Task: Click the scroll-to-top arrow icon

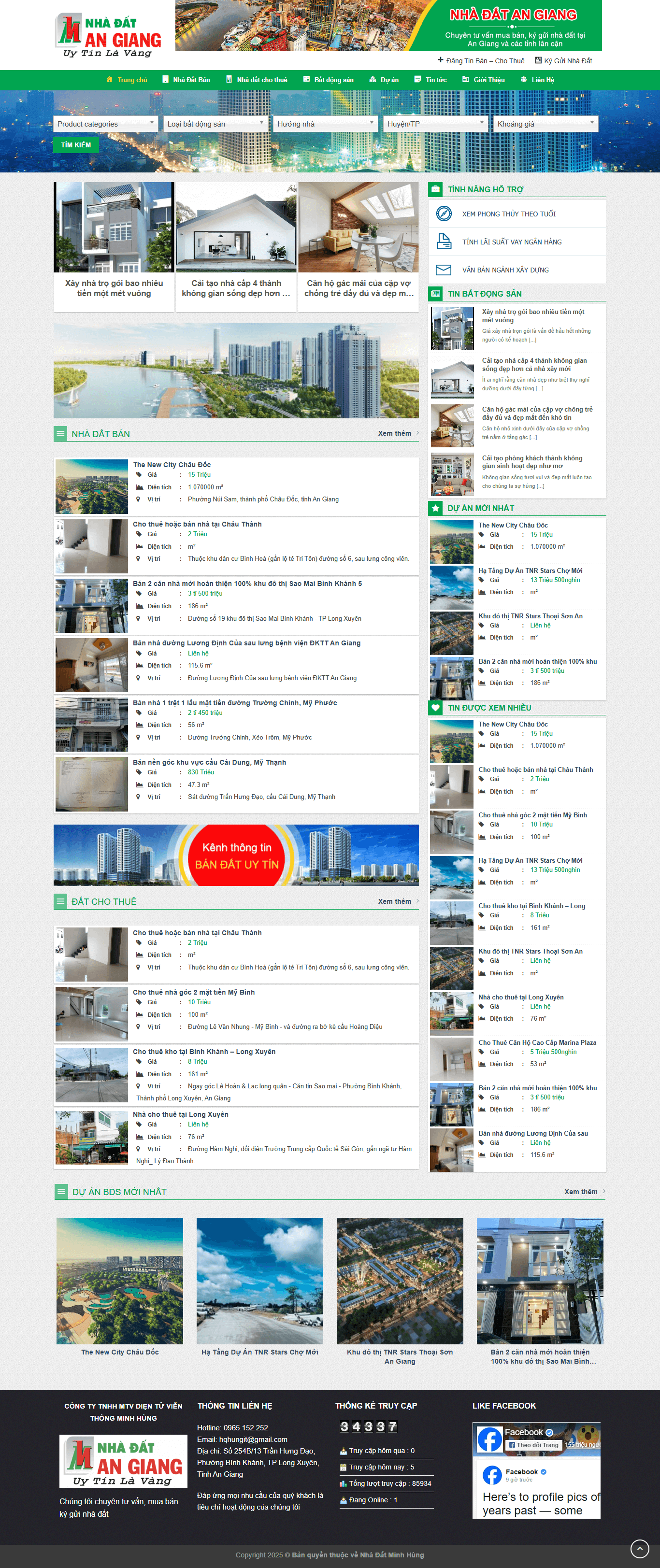Action: 639,1547
